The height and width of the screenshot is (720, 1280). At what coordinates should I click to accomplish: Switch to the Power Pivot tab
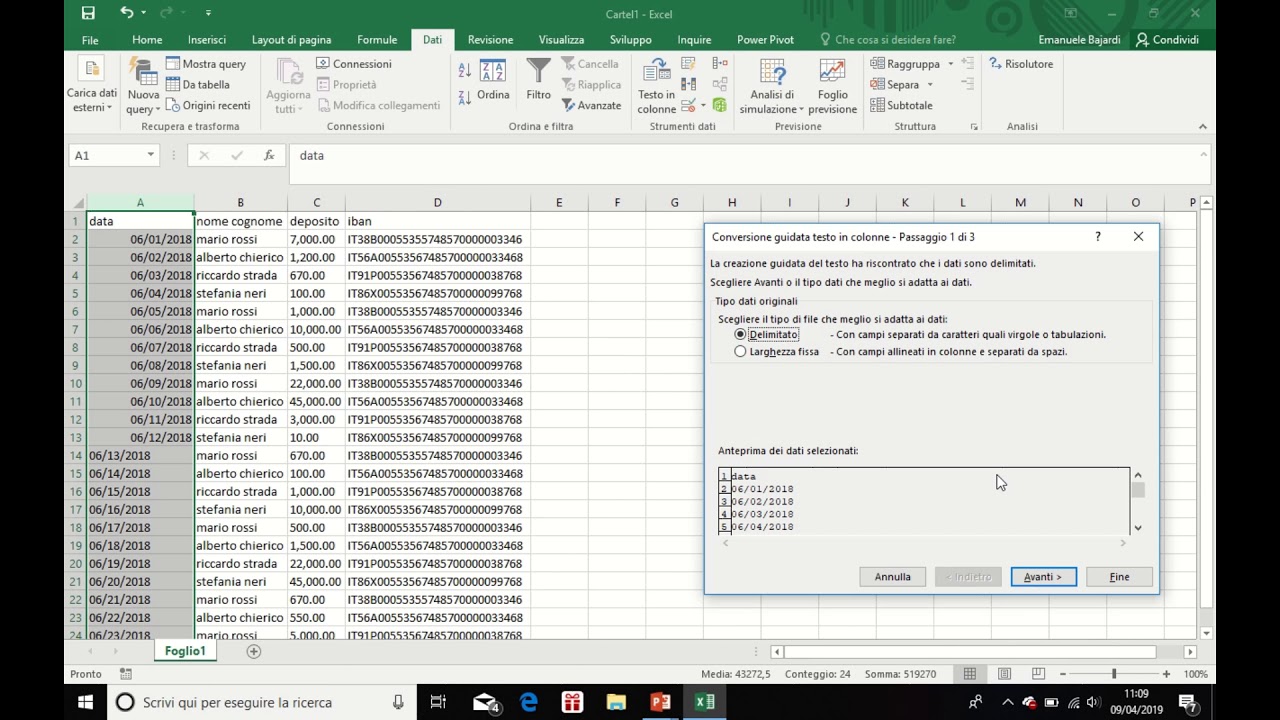765,40
